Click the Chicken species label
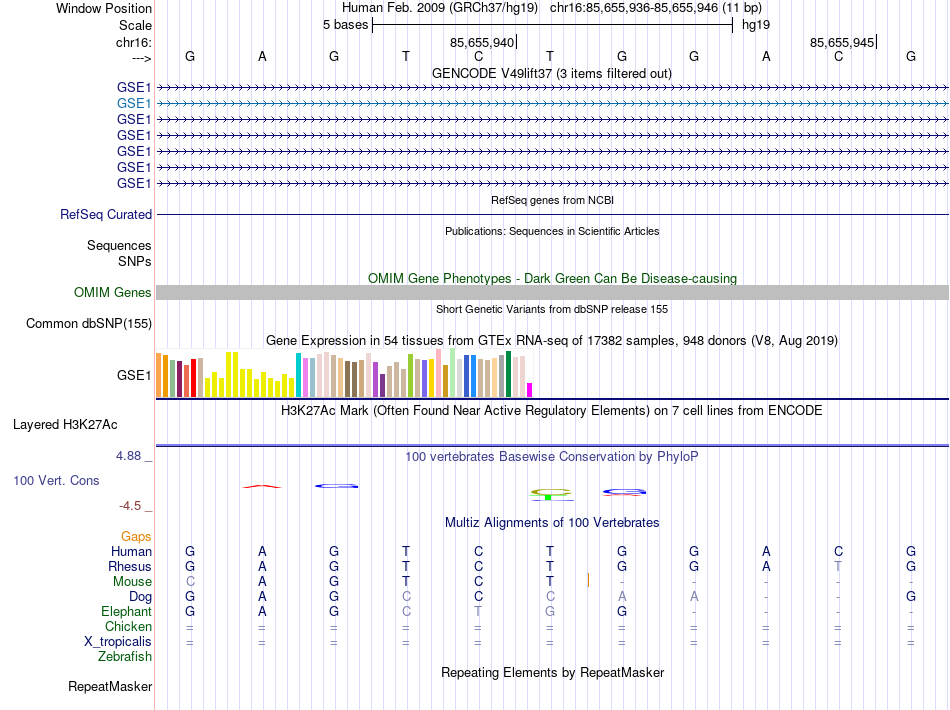 [x=128, y=626]
